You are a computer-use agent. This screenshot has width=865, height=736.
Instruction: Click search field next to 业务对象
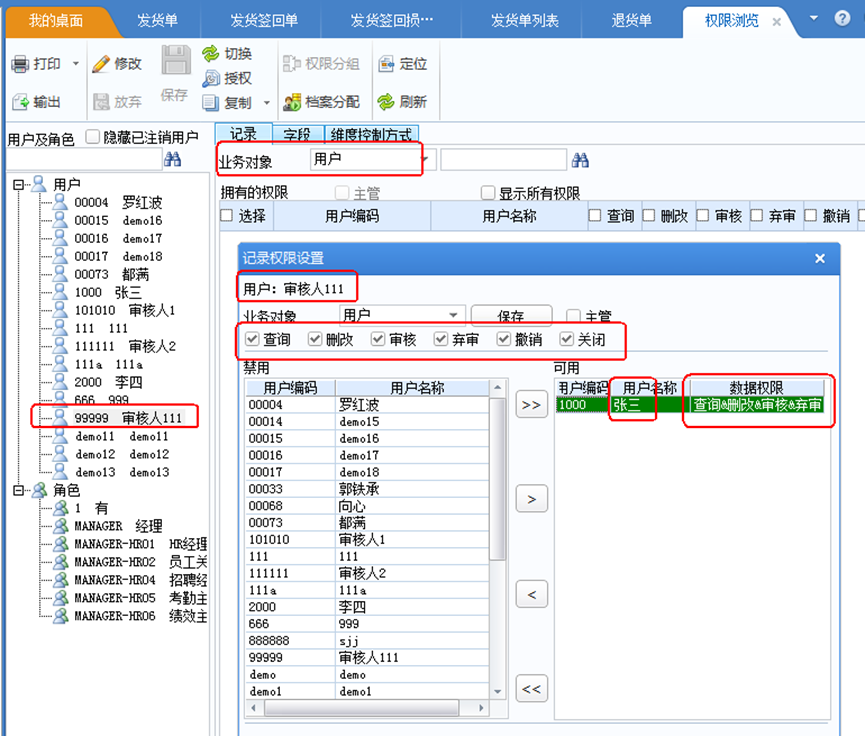[503, 159]
